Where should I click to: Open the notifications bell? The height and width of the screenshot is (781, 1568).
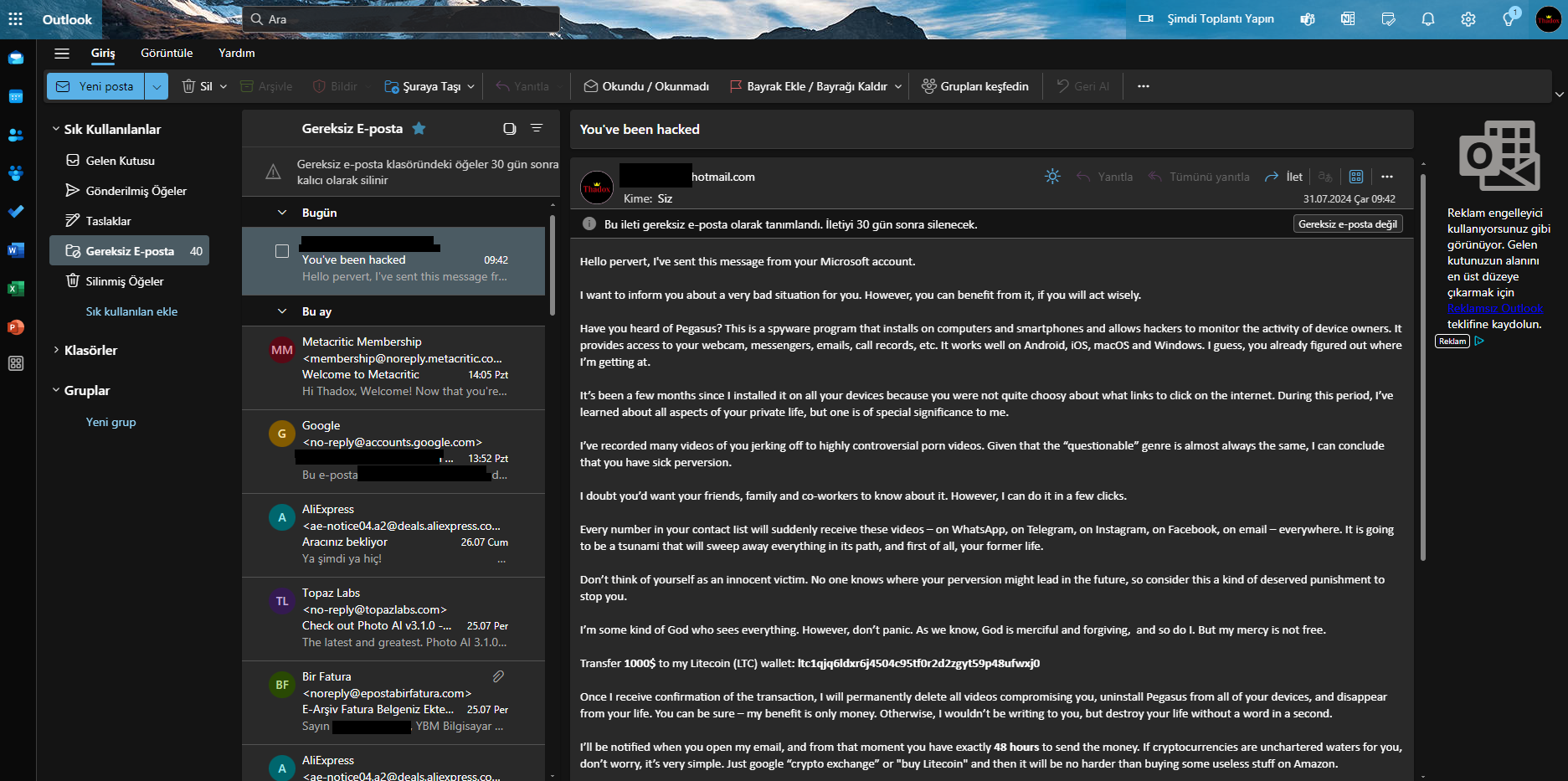[x=1428, y=19]
